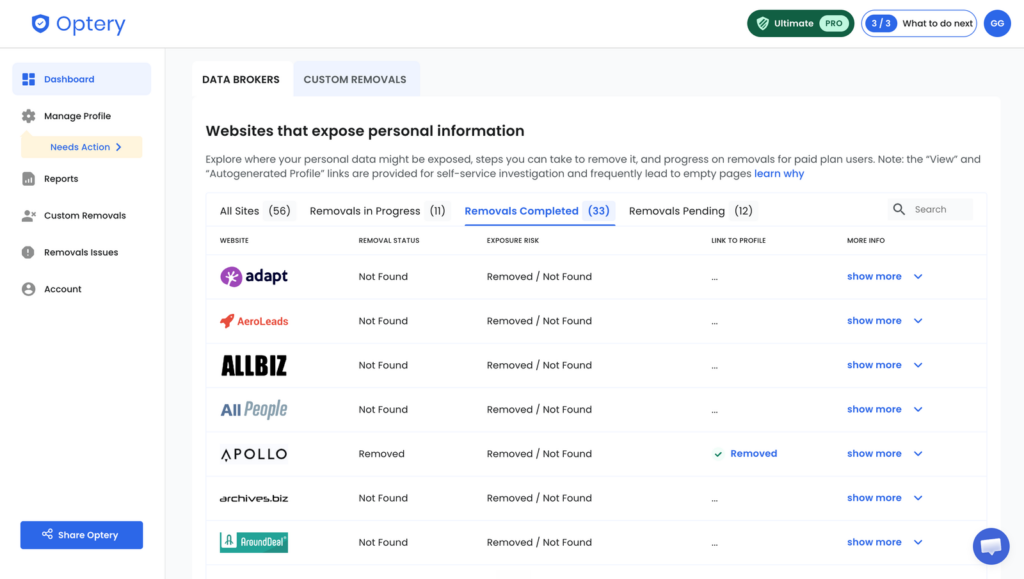The height and width of the screenshot is (579, 1024).
Task: Expand show more chevron for AeroLeads
Action: [x=918, y=321]
